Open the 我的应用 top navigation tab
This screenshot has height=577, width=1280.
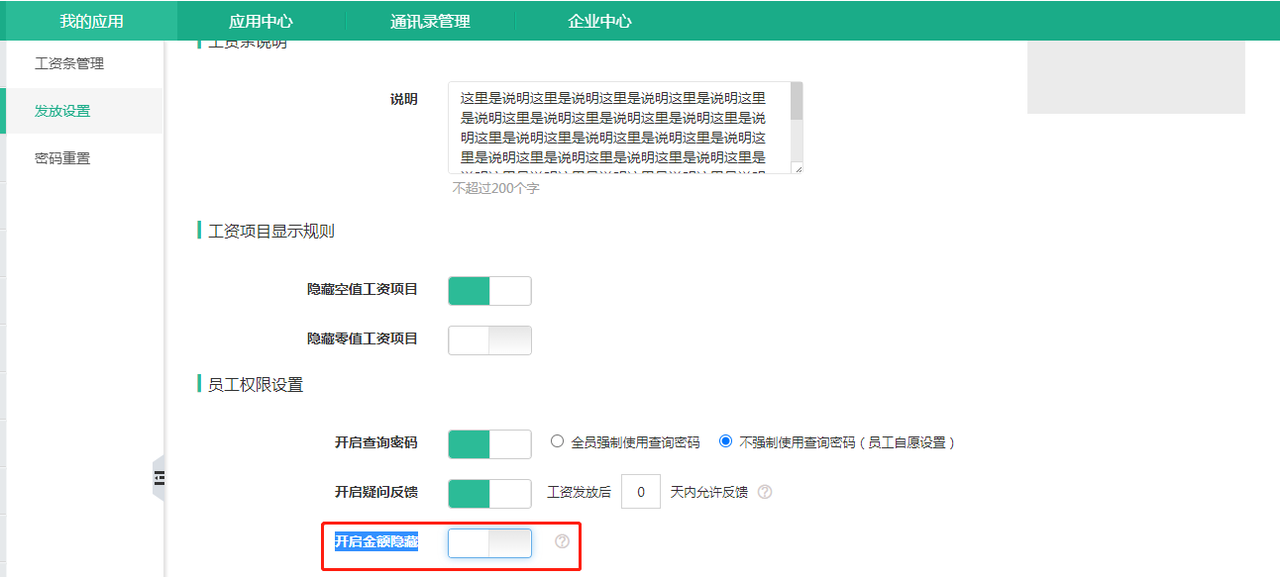pyautogui.click(x=90, y=21)
